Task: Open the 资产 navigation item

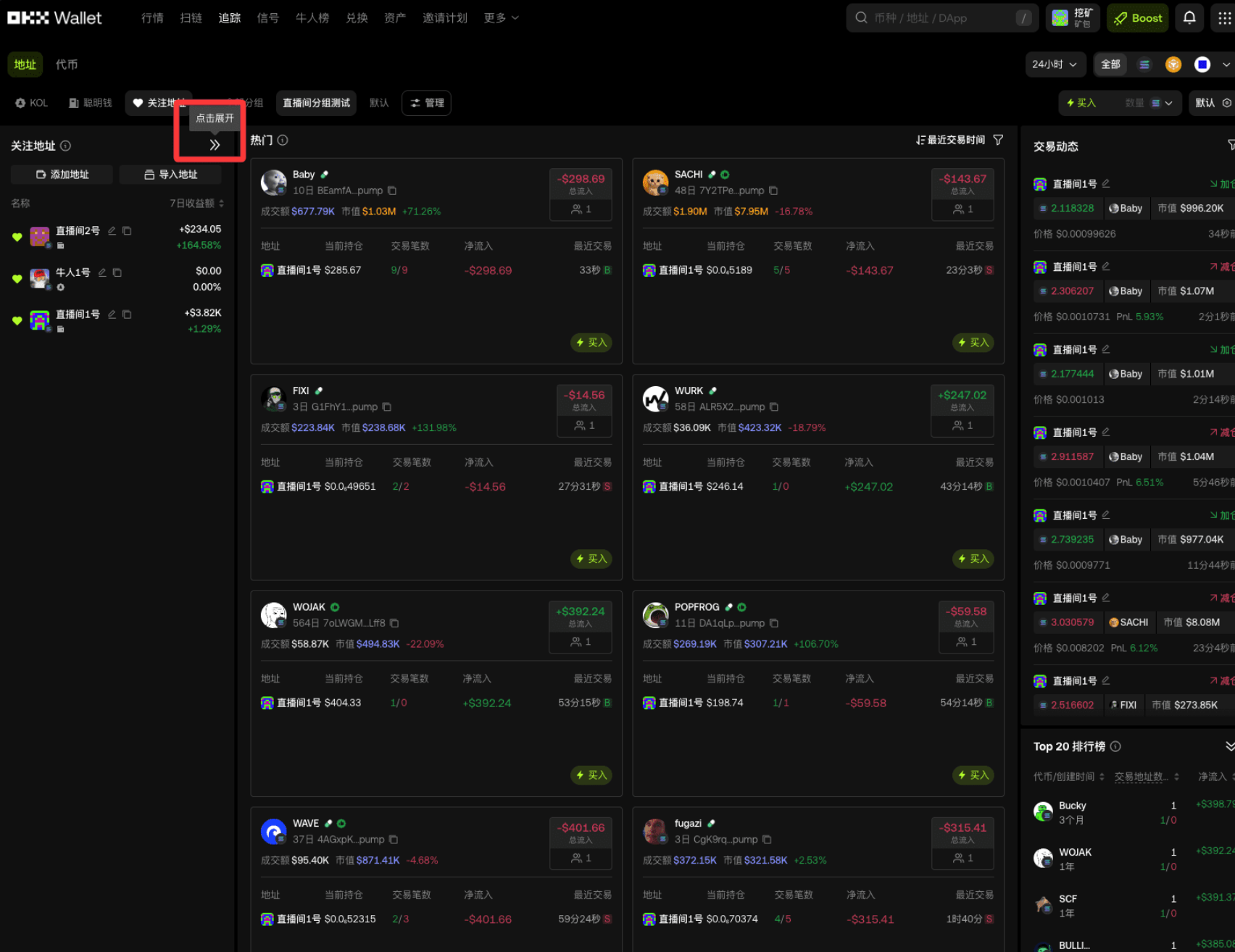Action: tap(395, 18)
